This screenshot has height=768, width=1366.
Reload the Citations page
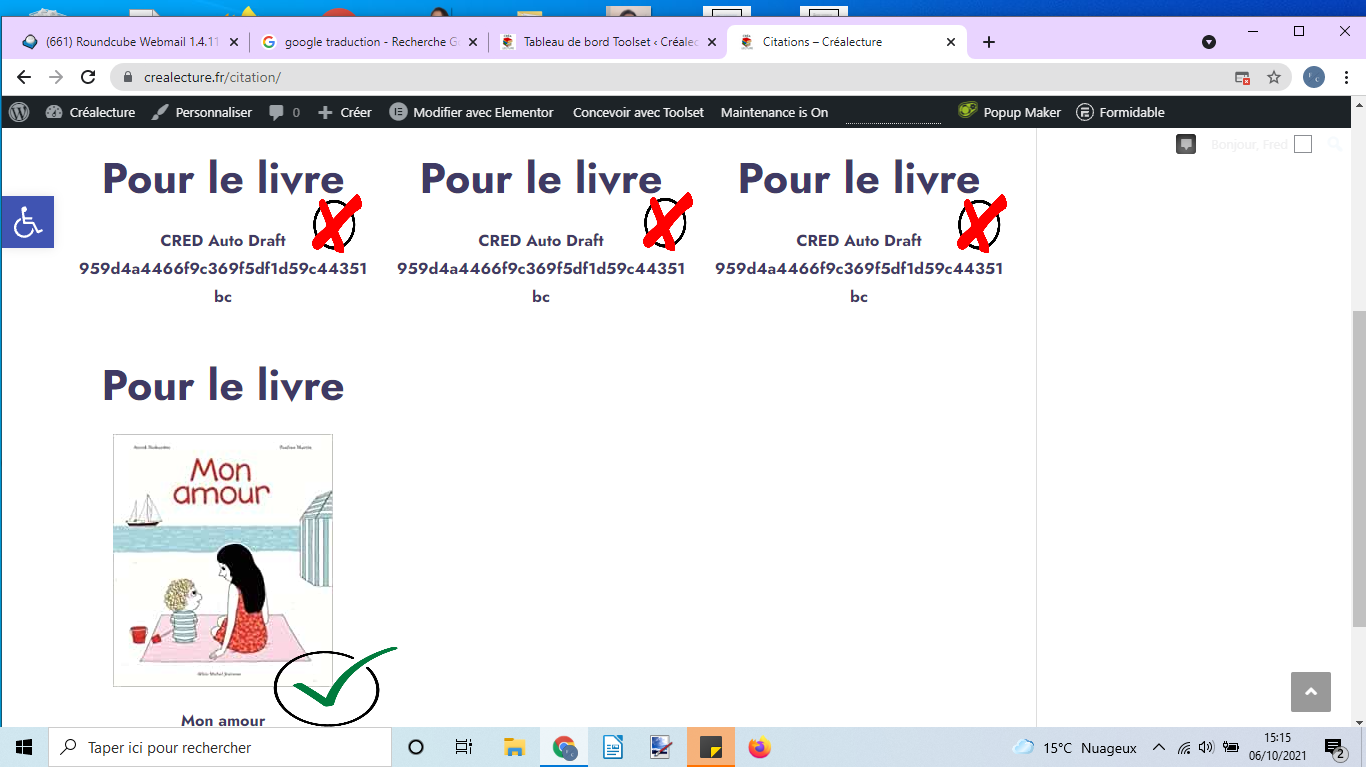pyautogui.click(x=88, y=77)
